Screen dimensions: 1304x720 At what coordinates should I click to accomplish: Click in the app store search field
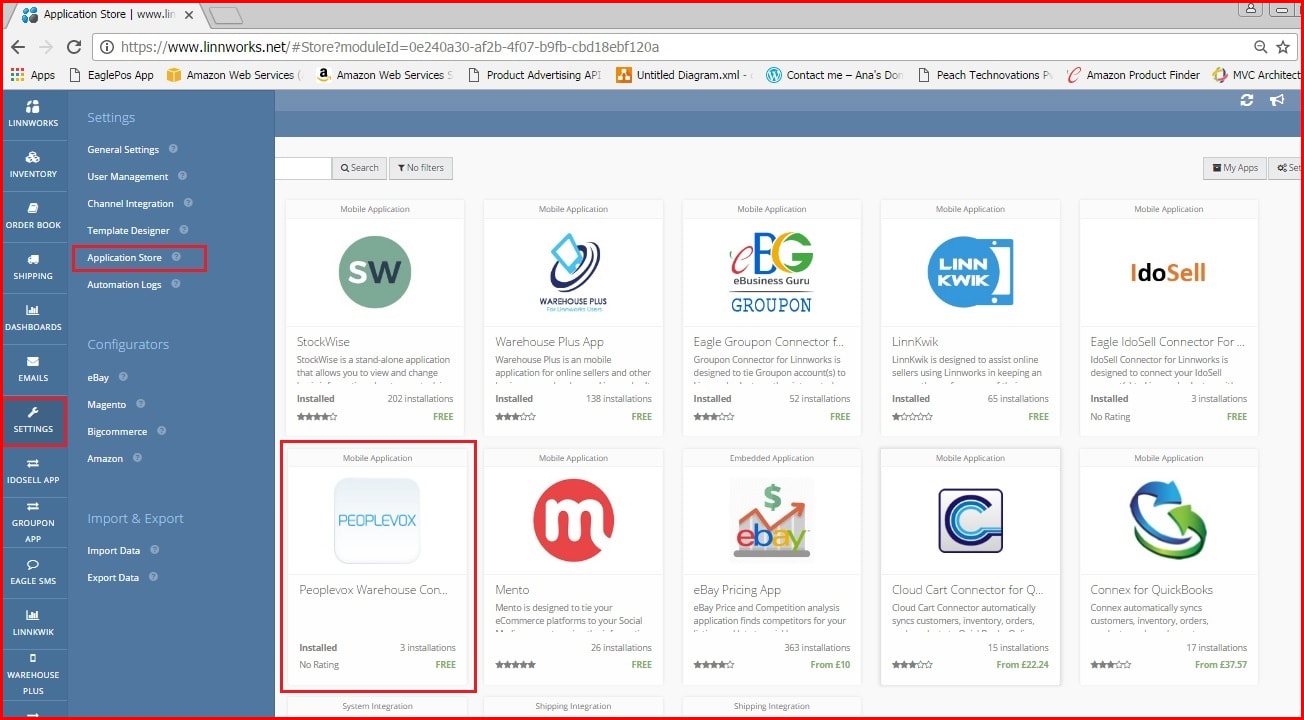(x=303, y=168)
